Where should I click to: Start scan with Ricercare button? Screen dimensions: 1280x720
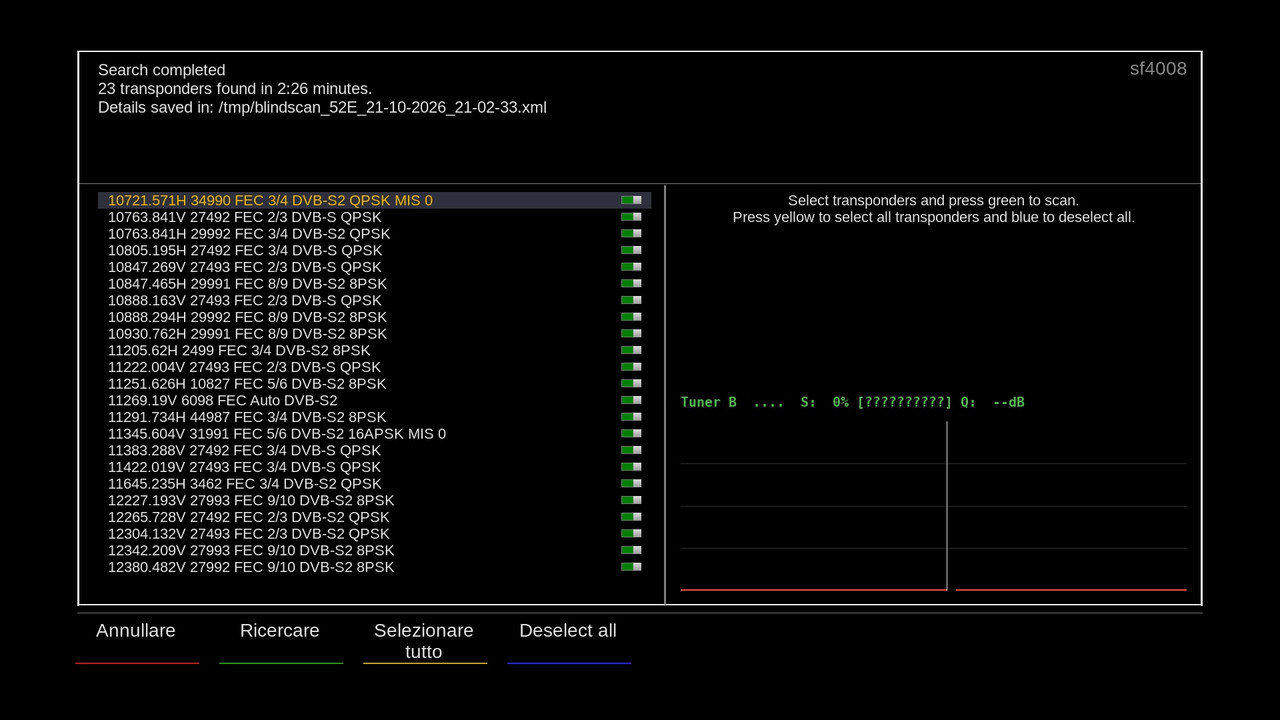tap(280, 631)
